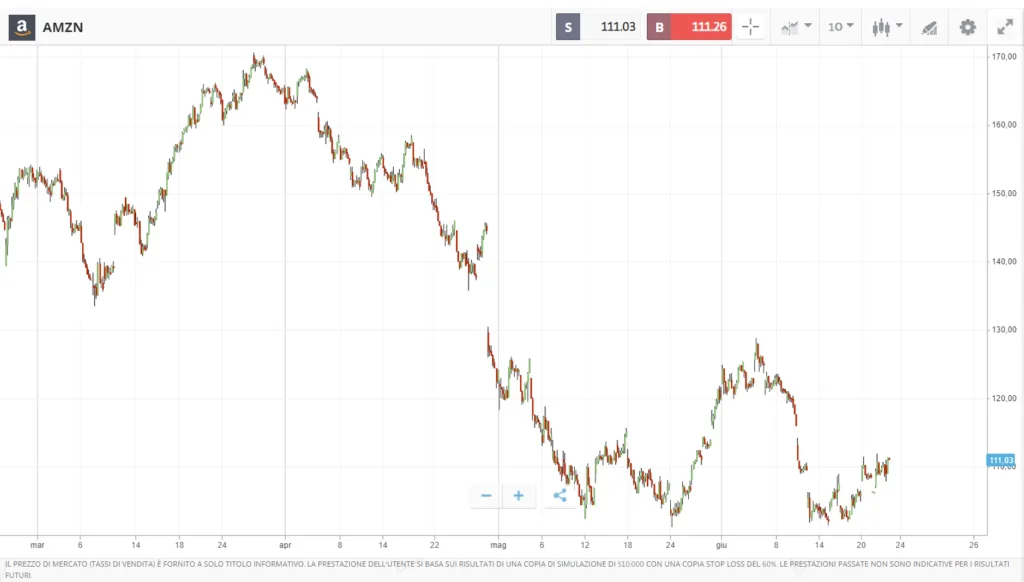Open the indicators and studies dropdown

795,27
